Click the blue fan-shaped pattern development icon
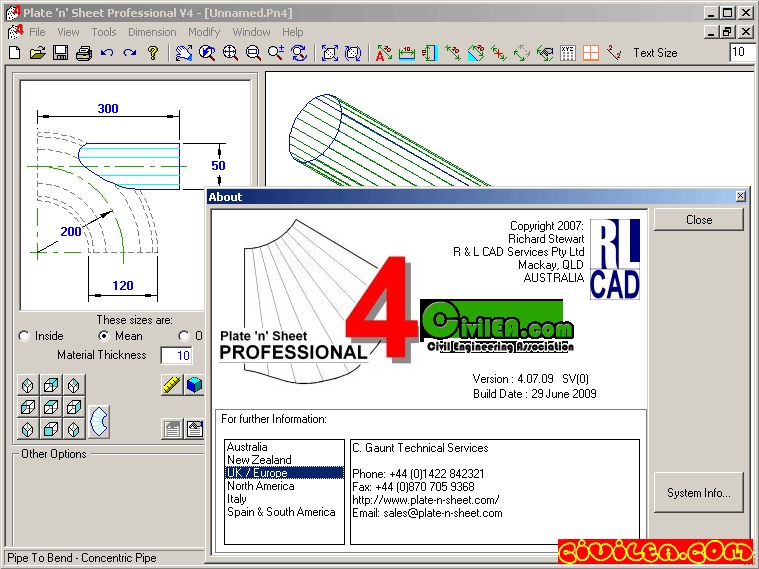The width and height of the screenshot is (759, 569). [99, 421]
